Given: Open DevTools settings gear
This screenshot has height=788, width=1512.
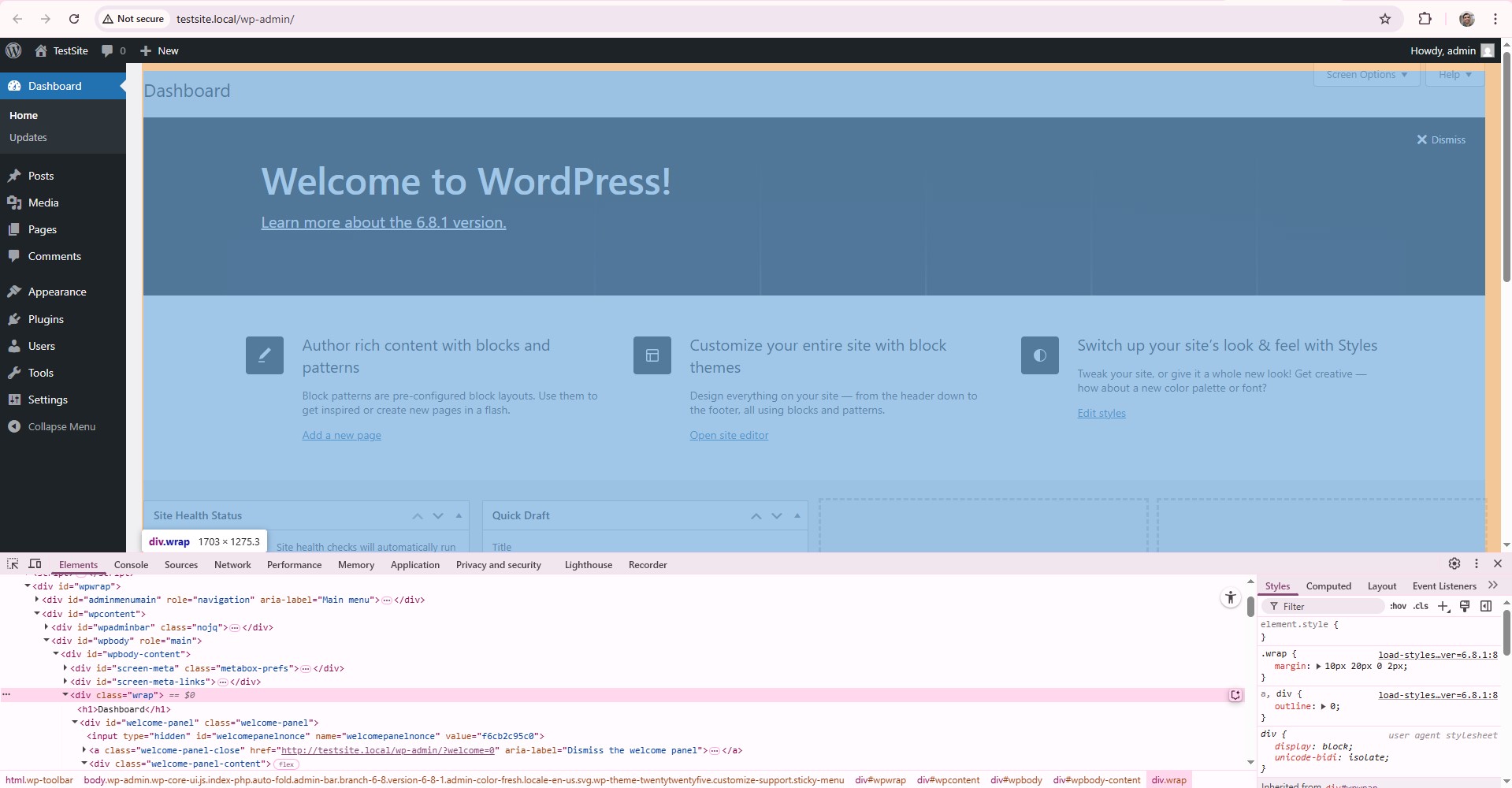Looking at the screenshot, I should pyautogui.click(x=1454, y=563).
